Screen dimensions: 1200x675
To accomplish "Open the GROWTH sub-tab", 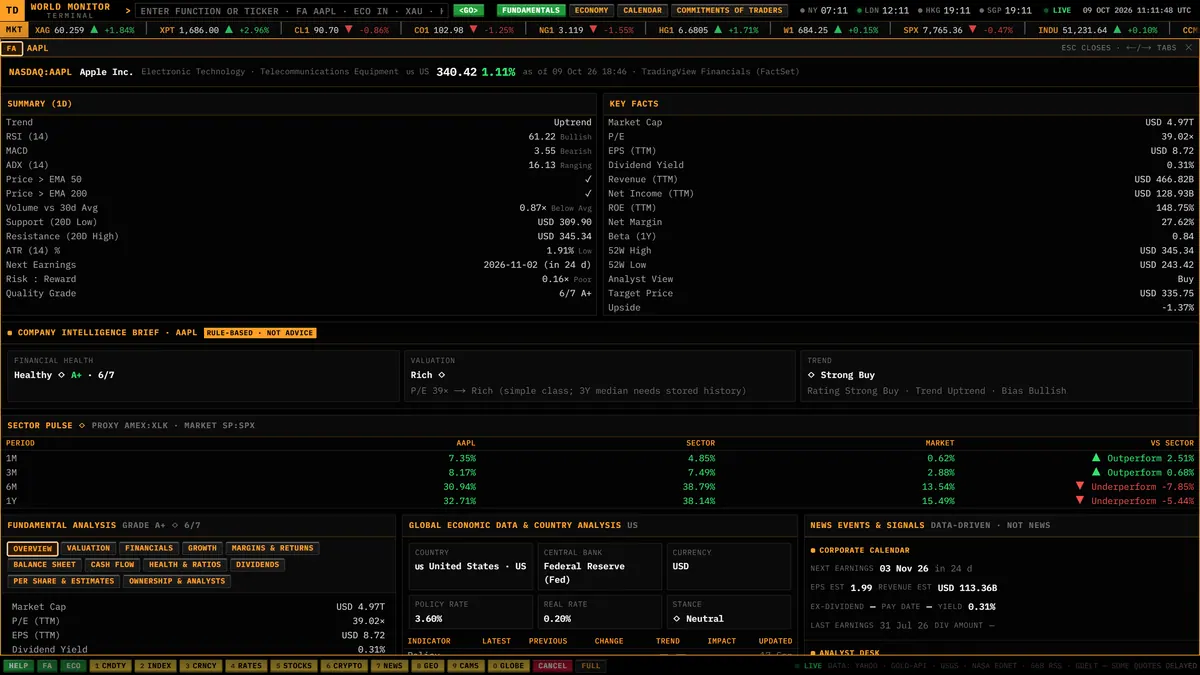I will [202, 548].
